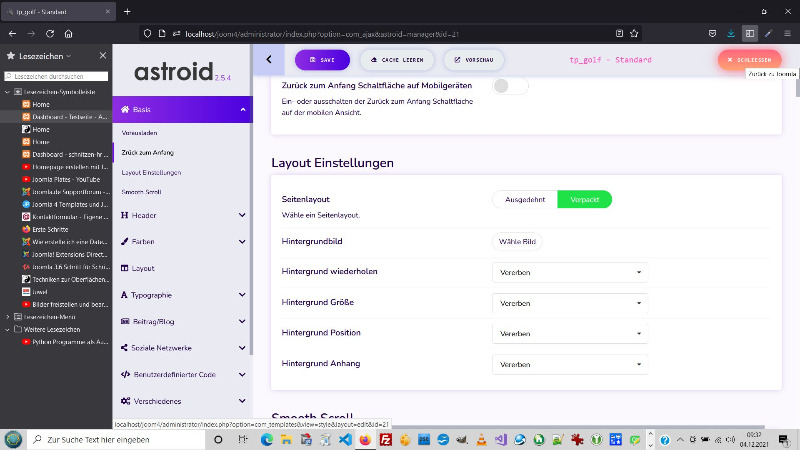Click the address bar URL
The height and width of the screenshot is (450, 800).
(322, 34)
